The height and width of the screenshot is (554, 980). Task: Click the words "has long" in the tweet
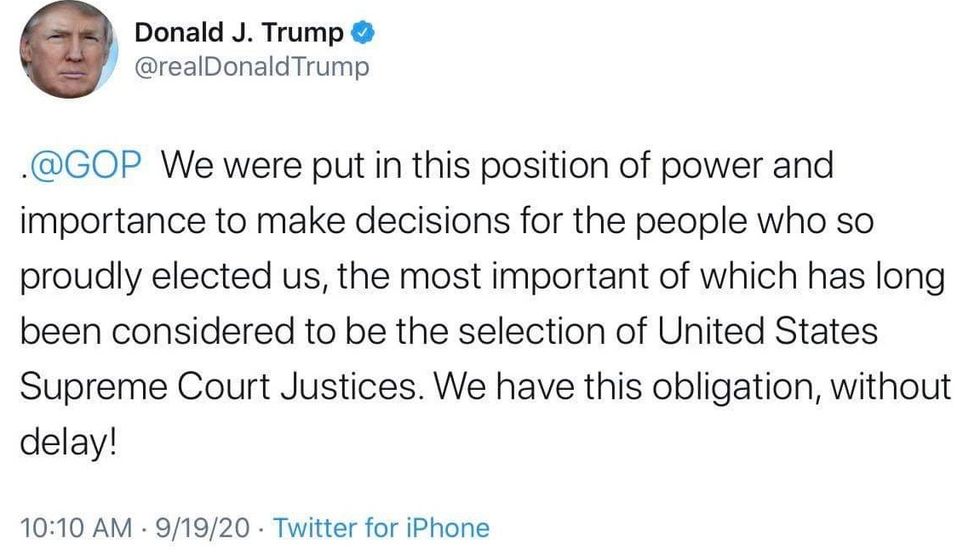click(x=884, y=276)
